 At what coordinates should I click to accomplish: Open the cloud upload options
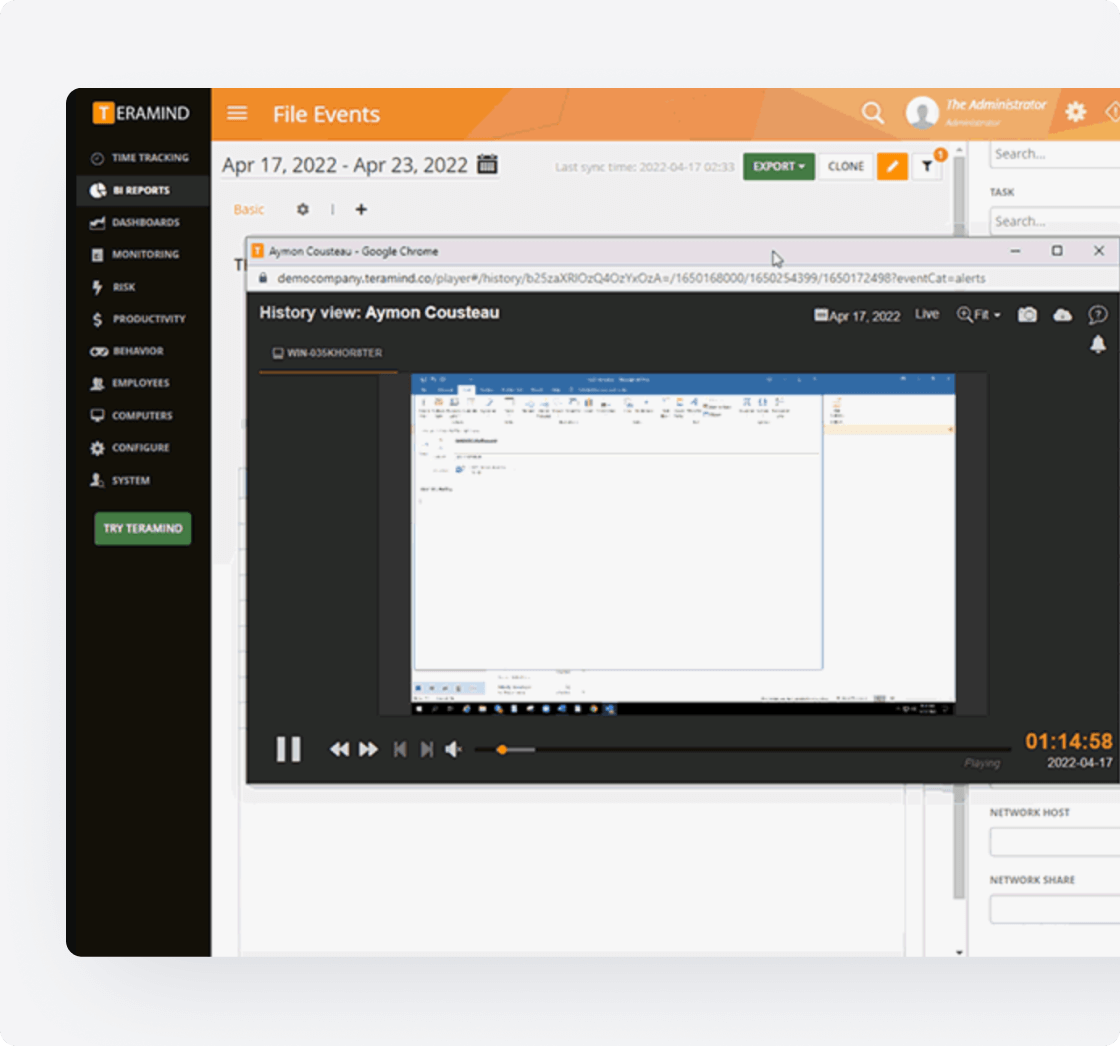click(x=1063, y=314)
